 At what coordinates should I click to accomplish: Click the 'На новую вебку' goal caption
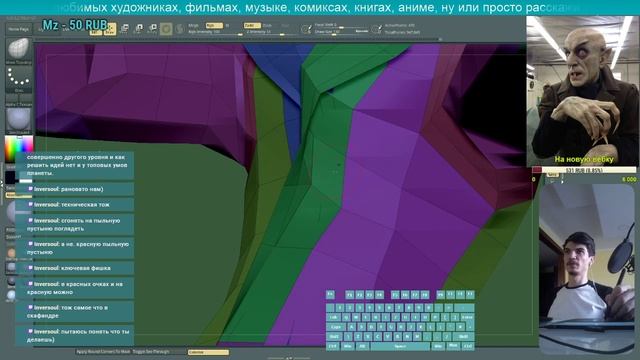[584, 159]
